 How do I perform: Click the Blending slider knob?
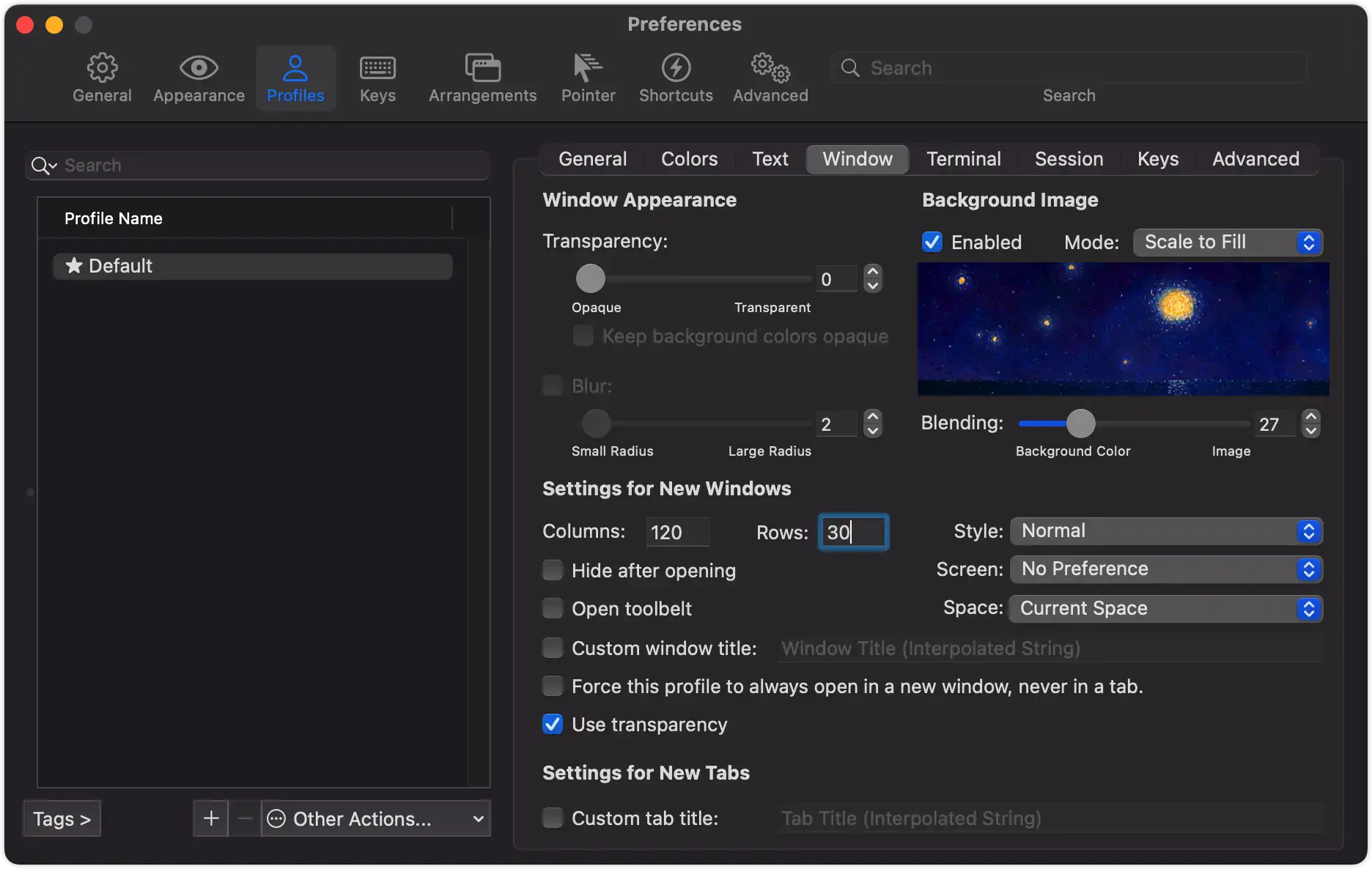[1080, 424]
